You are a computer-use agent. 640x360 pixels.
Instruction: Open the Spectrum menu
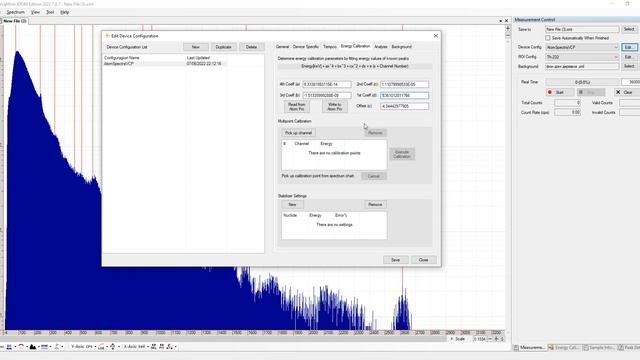pos(16,12)
